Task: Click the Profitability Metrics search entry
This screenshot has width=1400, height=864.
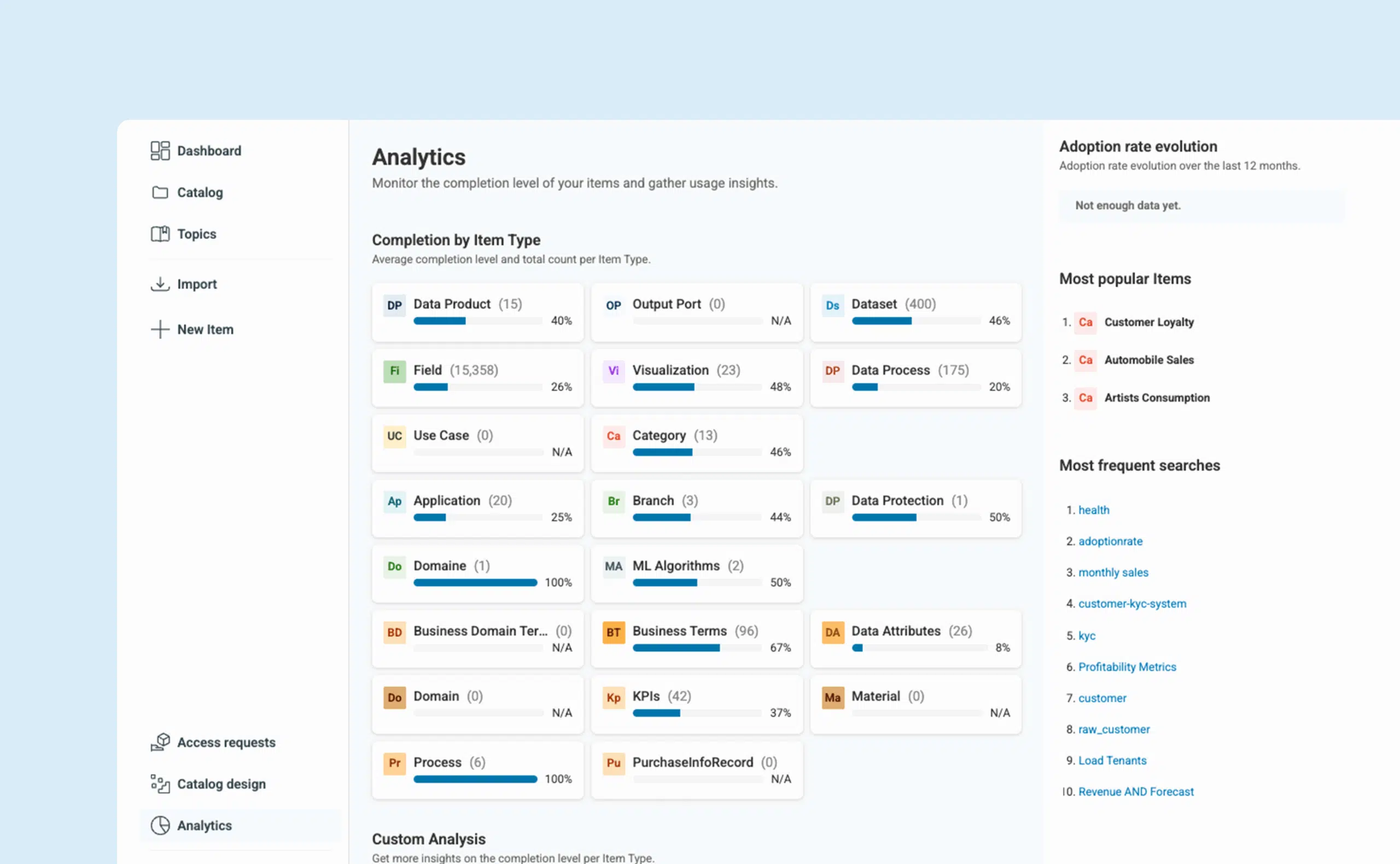Action: 1128,667
